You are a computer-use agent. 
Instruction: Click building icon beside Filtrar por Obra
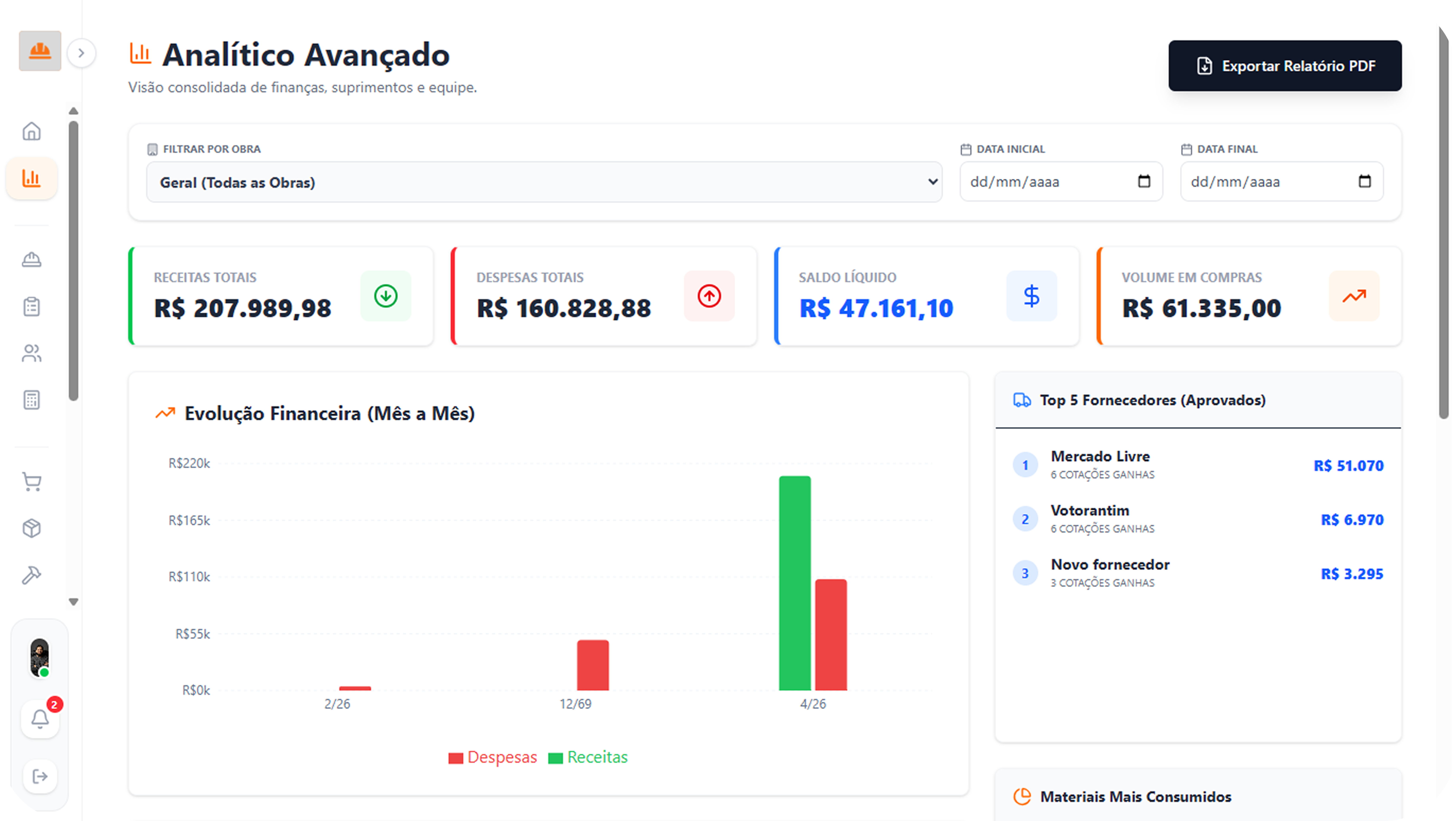tap(152, 149)
